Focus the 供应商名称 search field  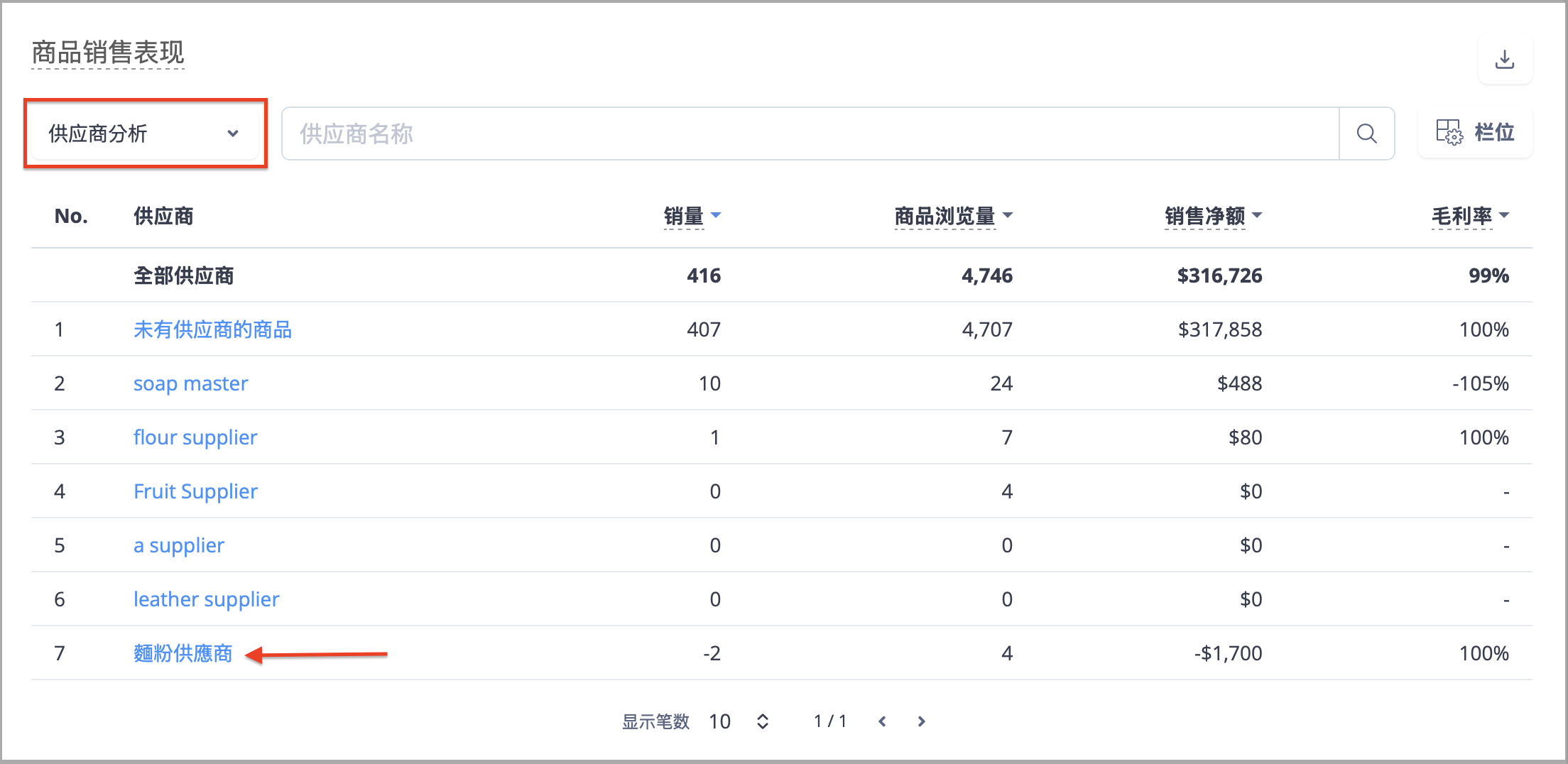(810, 133)
